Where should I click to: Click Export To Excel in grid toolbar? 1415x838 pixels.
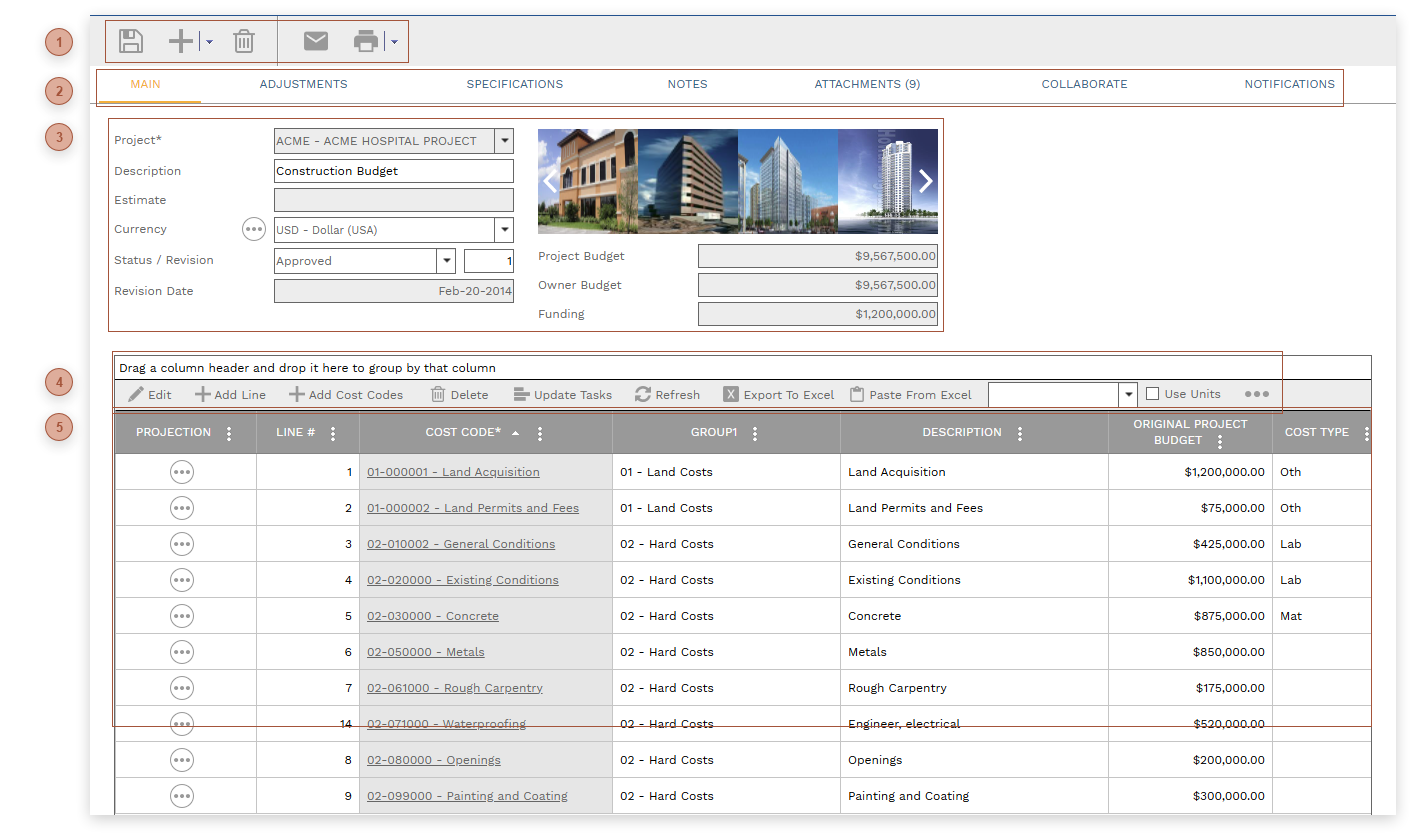pyautogui.click(x=779, y=395)
